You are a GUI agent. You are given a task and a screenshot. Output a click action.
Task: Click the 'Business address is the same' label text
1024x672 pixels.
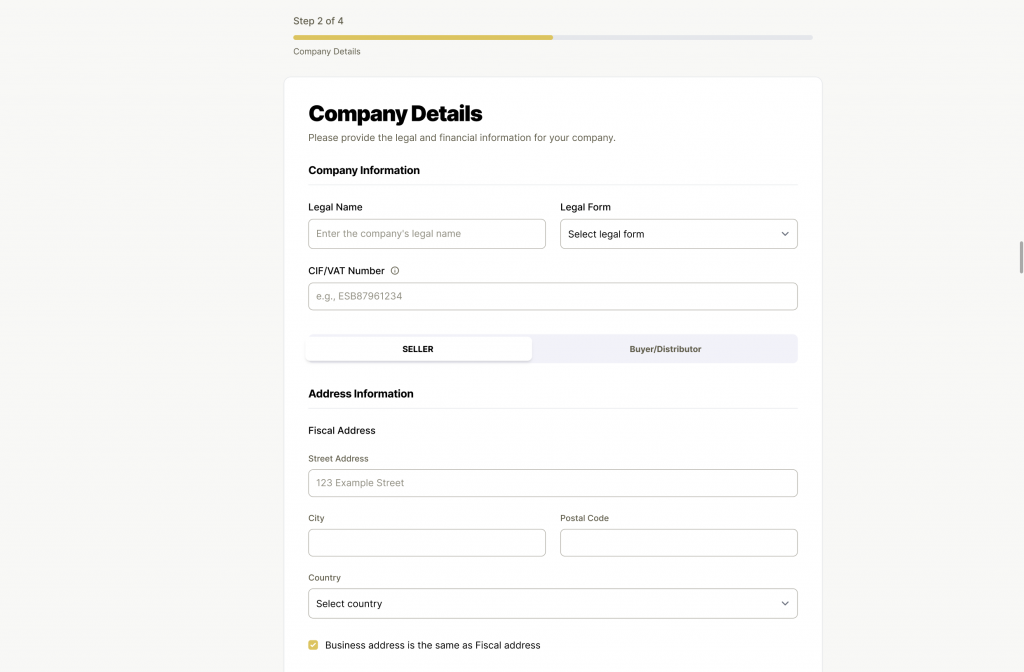tap(432, 645)
